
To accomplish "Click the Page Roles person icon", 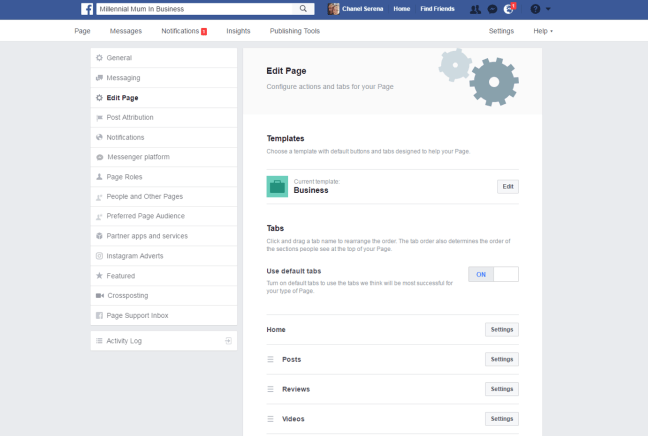I will (x=99, y=177).
